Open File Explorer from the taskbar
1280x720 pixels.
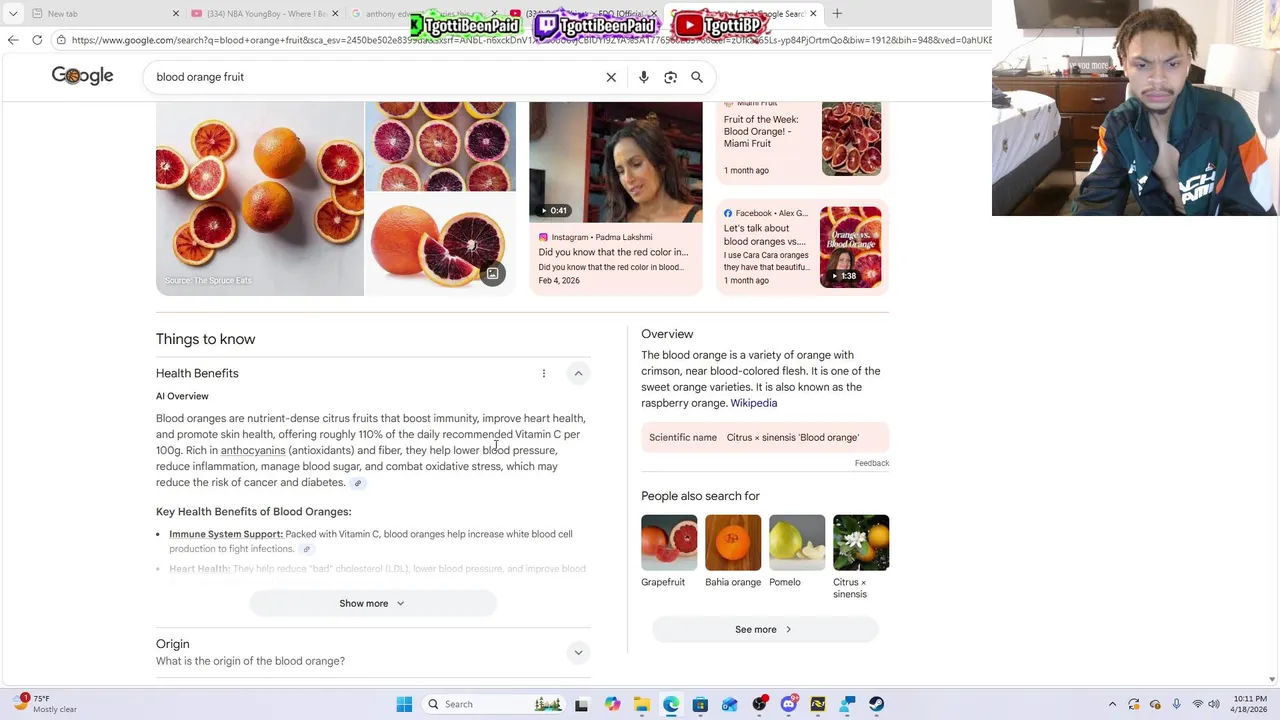point(641,704)
